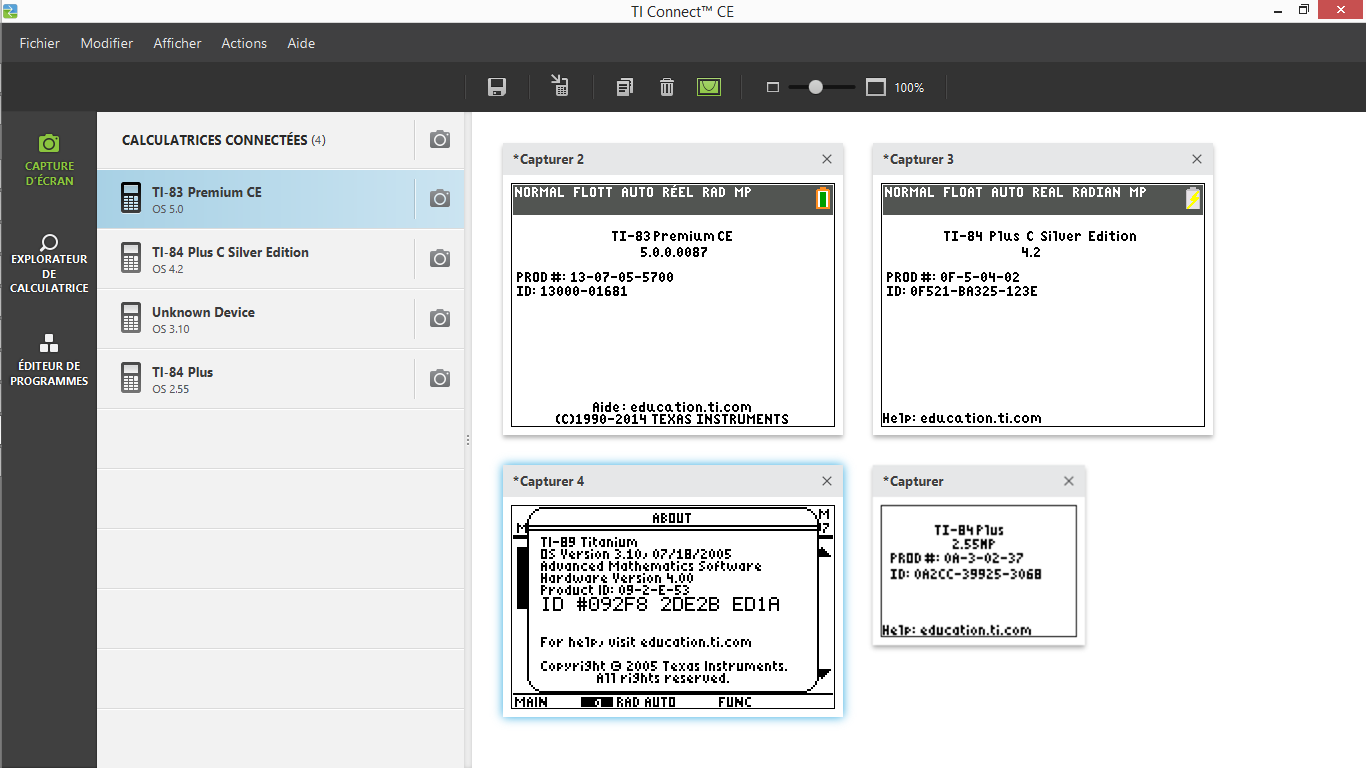Capture screen of TI-83 Premium CE
Viewport: 1366px width, 768px height.
click(440, 199)
